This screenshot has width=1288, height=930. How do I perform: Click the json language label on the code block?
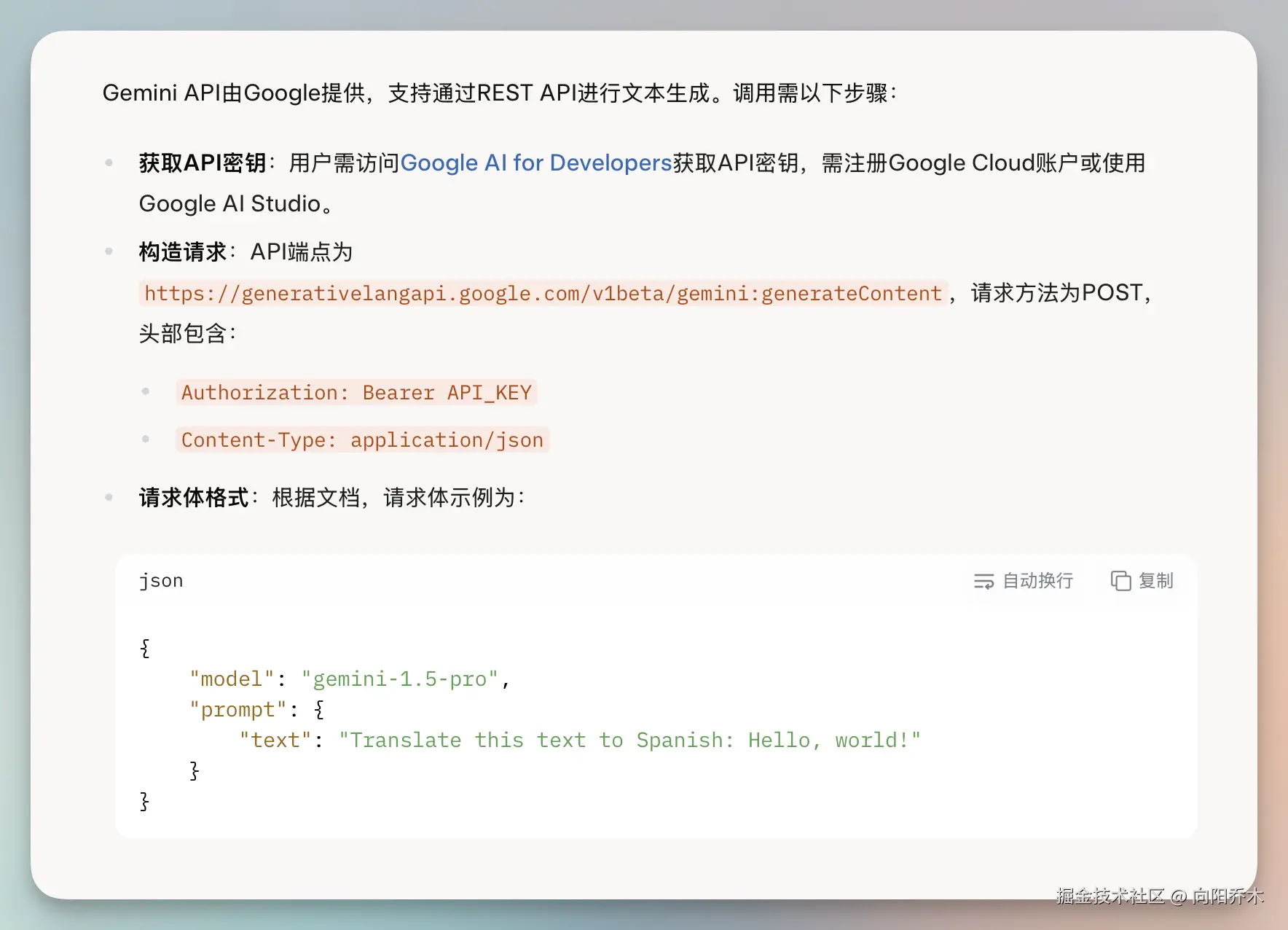pyautogui.click(x=161, y=581)
